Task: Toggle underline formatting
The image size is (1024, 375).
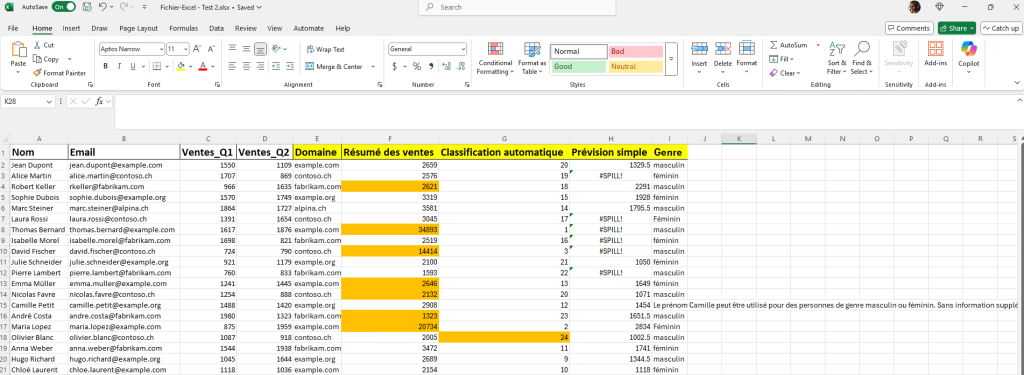Action: [x=133, y=66]
